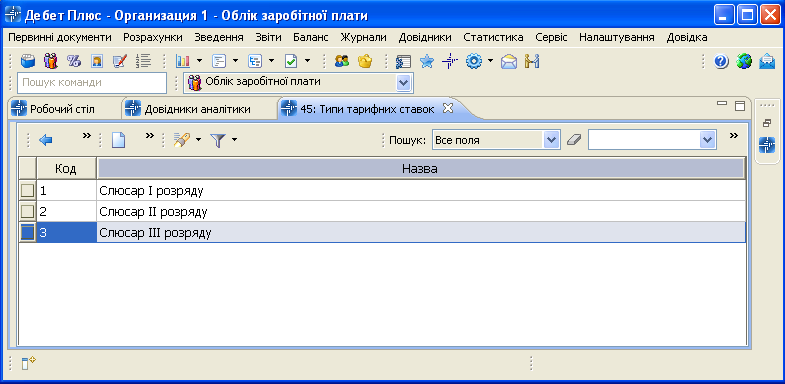Image resolution: width=785 pixels, height=384 pixels.
Task: Open the Сервіс menu
Action: click(551, 37)
